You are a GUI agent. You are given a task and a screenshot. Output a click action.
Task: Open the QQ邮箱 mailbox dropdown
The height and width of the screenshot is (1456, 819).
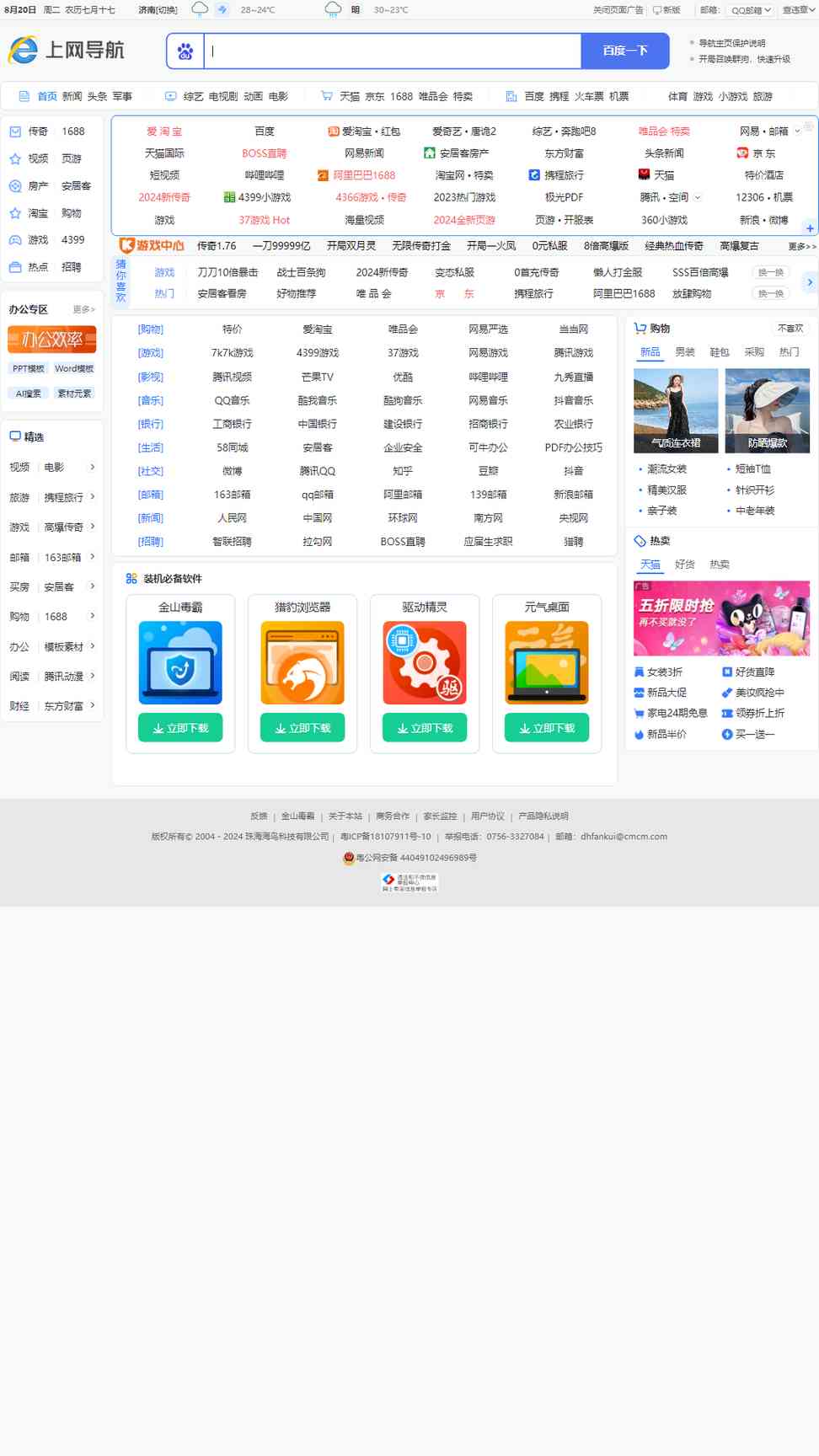(x=751, y=10)
